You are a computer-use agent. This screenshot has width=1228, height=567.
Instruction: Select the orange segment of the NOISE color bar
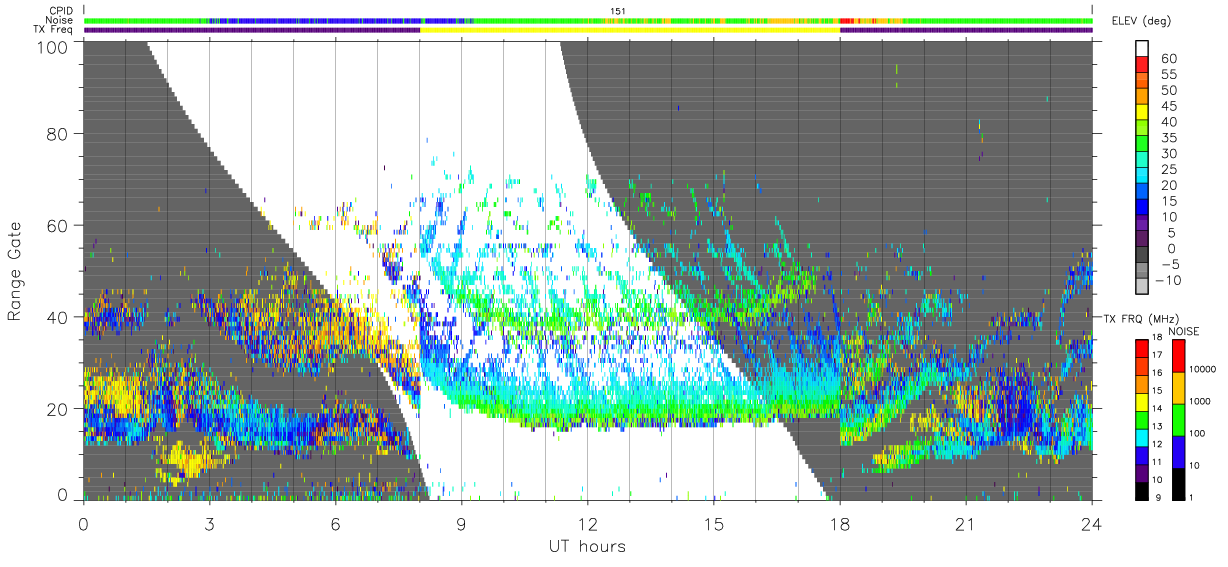pos(1179,388)
